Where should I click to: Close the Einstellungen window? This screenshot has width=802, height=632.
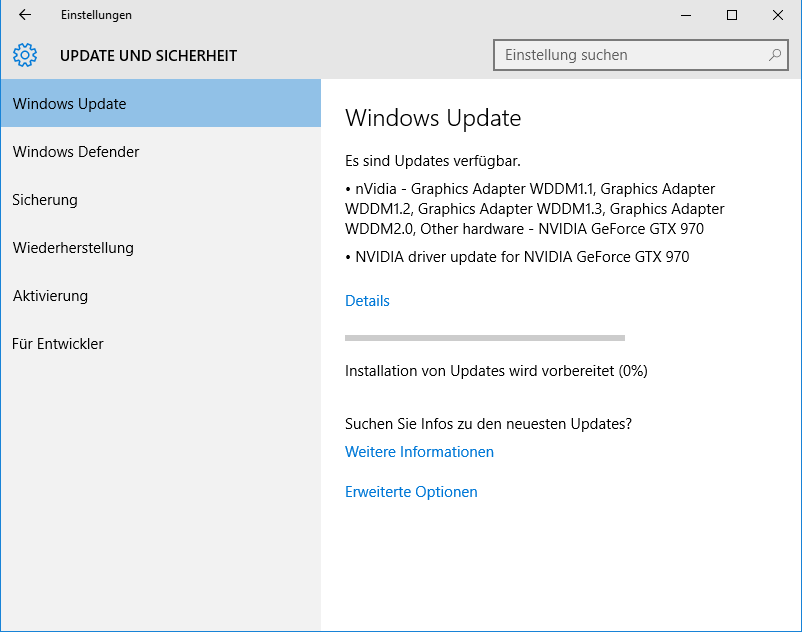click(778, 15)
